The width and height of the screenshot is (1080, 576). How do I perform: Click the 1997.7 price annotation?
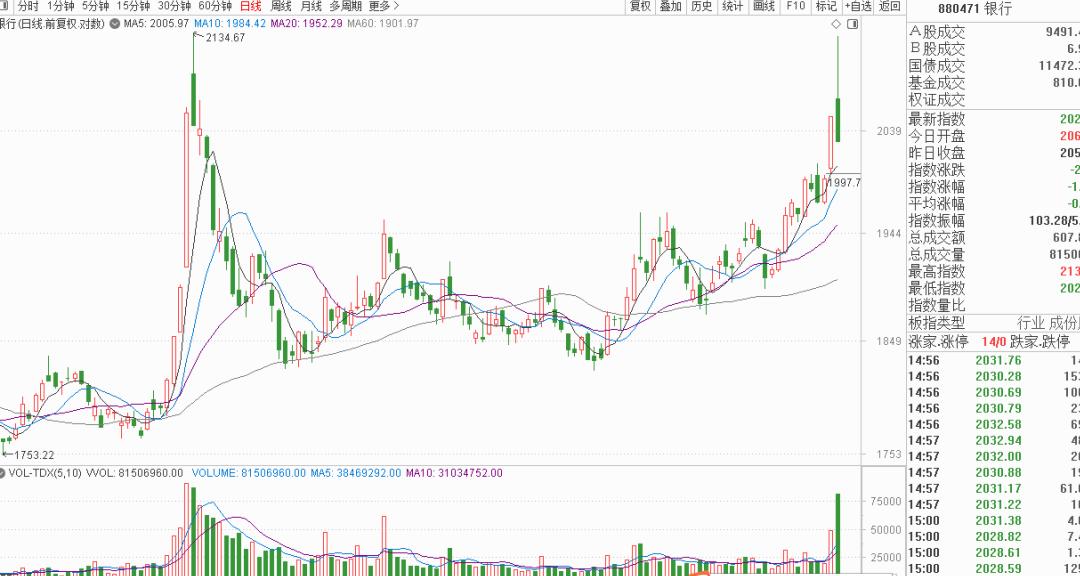point(844,183)
